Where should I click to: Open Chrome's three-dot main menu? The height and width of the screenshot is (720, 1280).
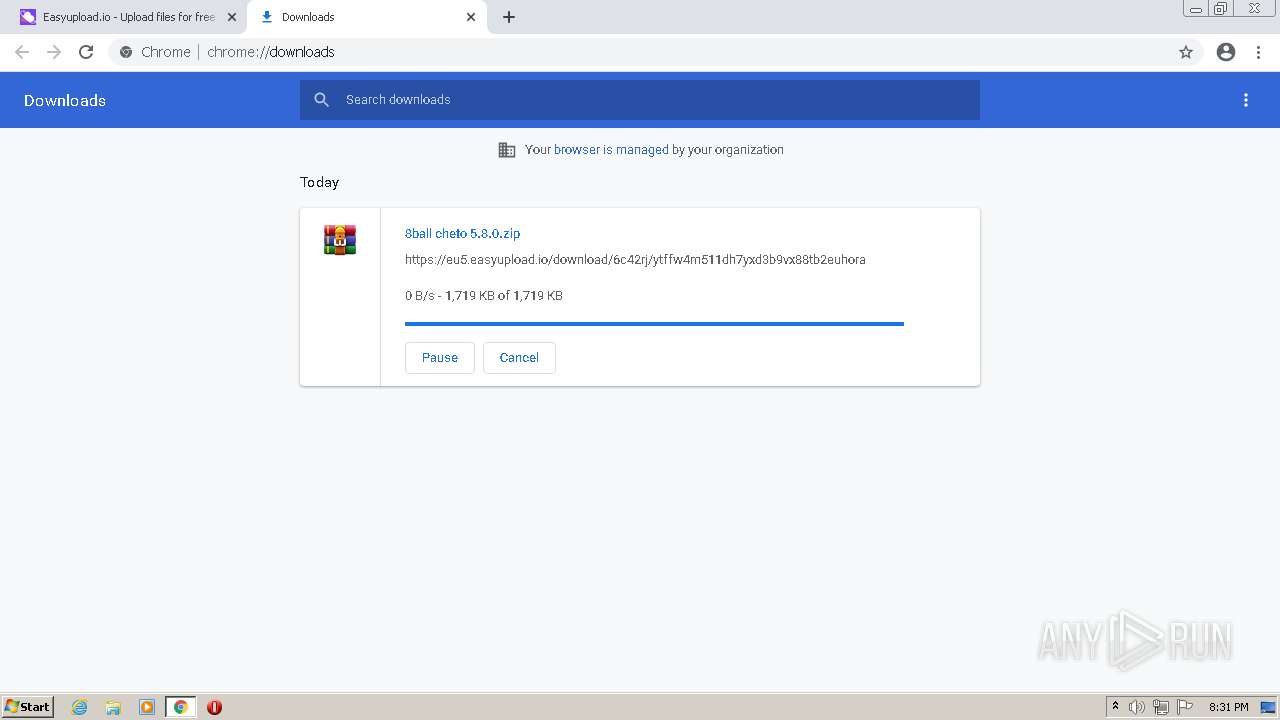pos(1259,52)
